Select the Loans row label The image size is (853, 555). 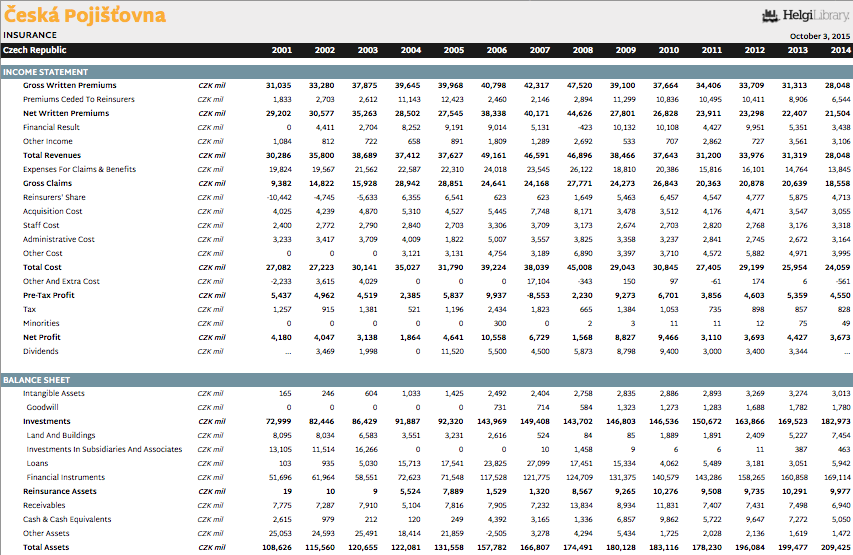[x=38, y=464]
